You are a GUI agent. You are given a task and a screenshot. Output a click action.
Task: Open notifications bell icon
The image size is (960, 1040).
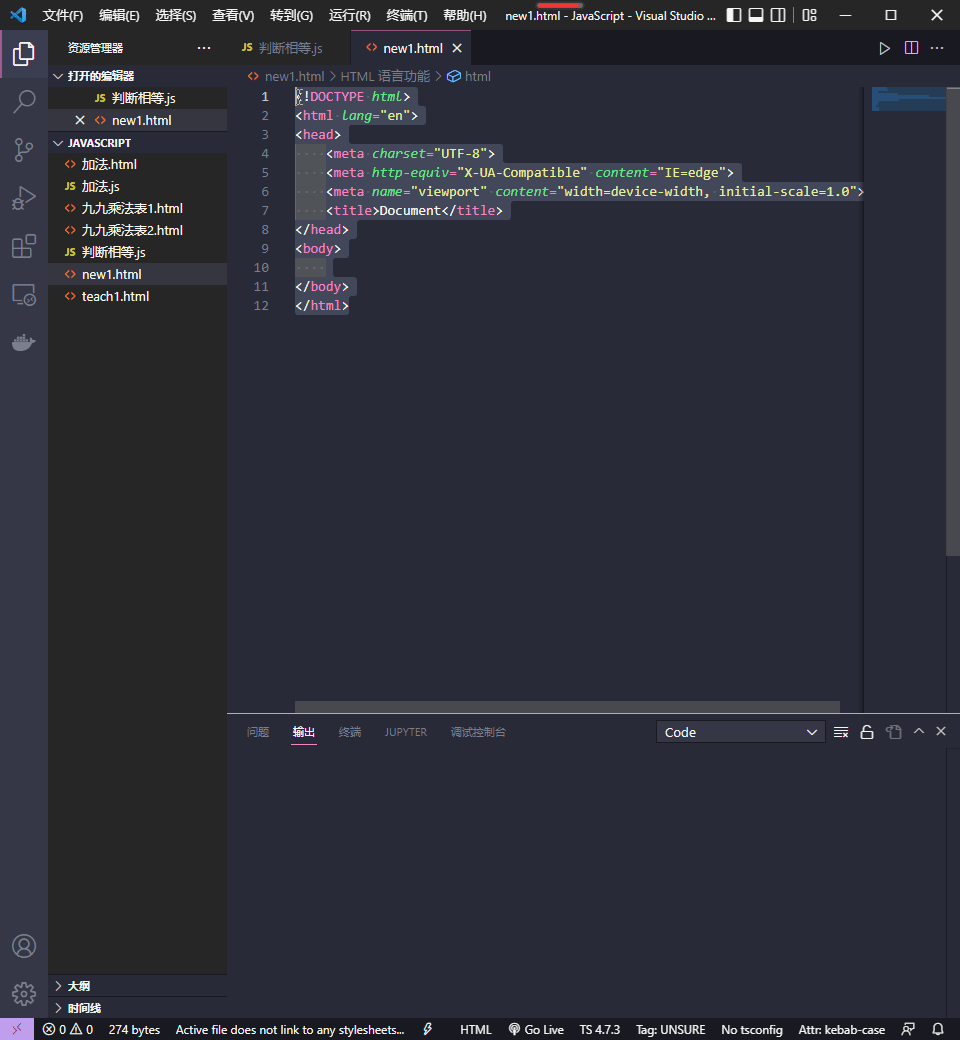(x=937, y=1029)
